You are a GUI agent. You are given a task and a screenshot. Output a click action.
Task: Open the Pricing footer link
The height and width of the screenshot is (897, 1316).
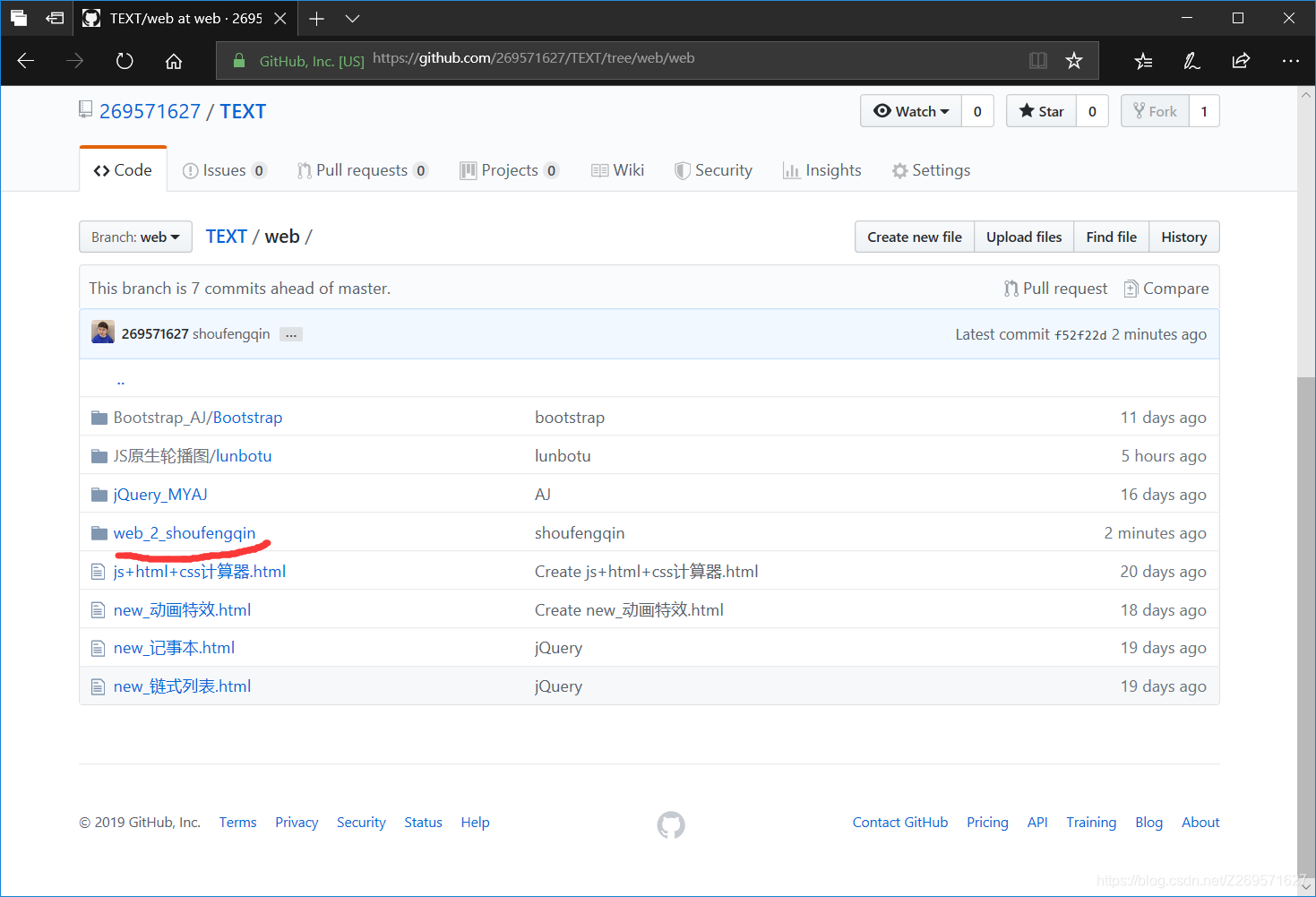tap(987, 823)
